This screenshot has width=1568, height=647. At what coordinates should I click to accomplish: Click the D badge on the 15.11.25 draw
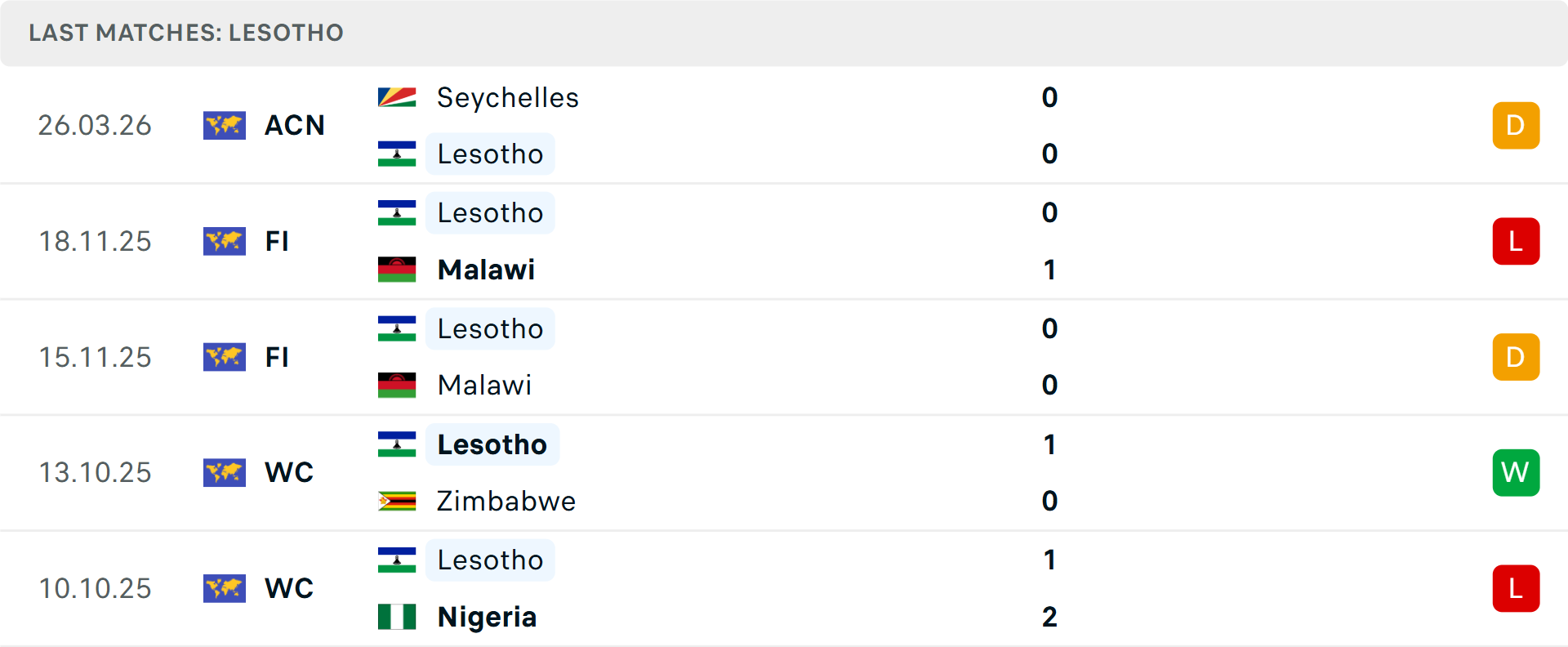coord(1516,357)
